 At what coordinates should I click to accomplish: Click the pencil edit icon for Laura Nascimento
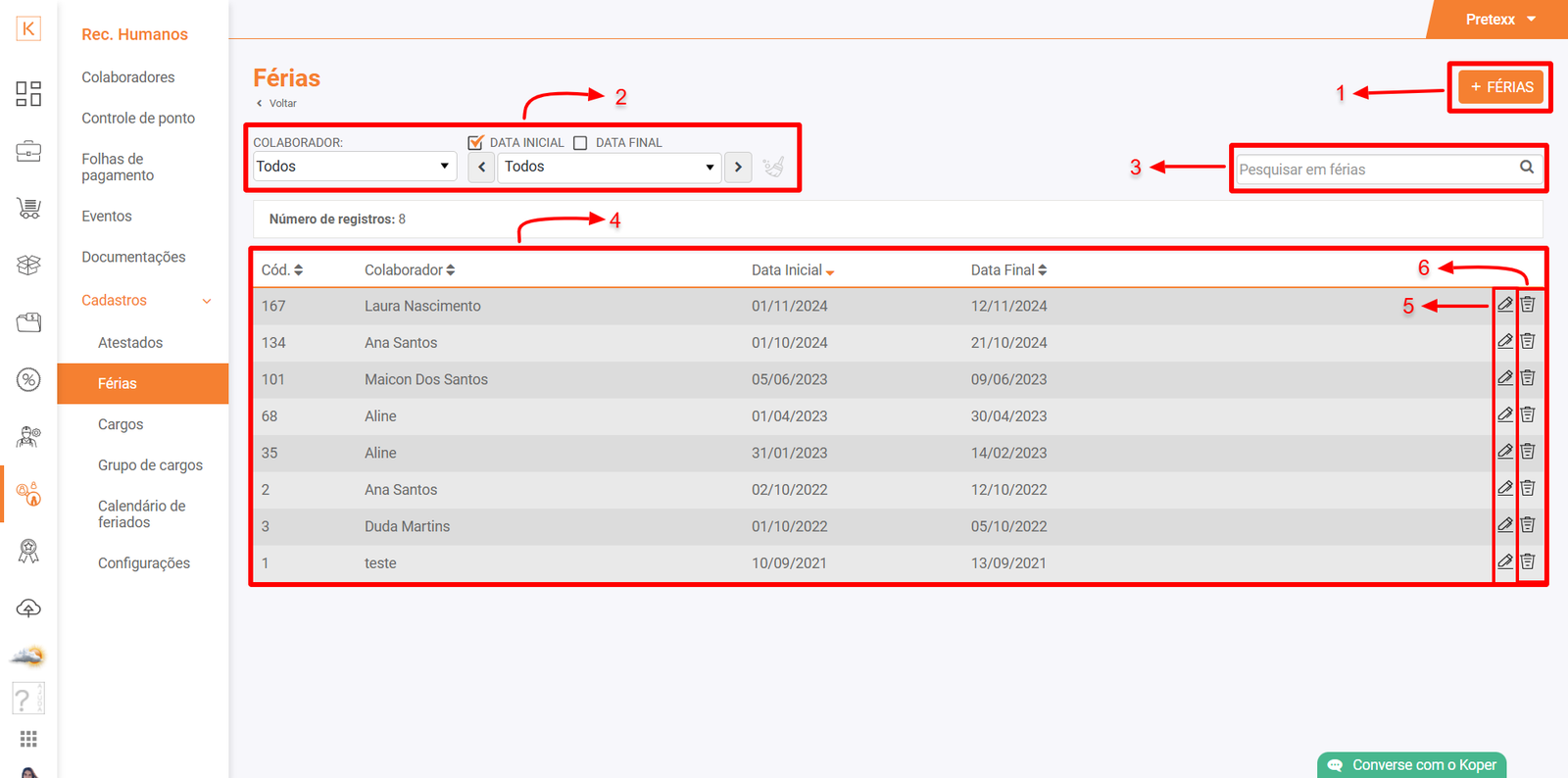pyautogui.click(x=1505, y=305)
